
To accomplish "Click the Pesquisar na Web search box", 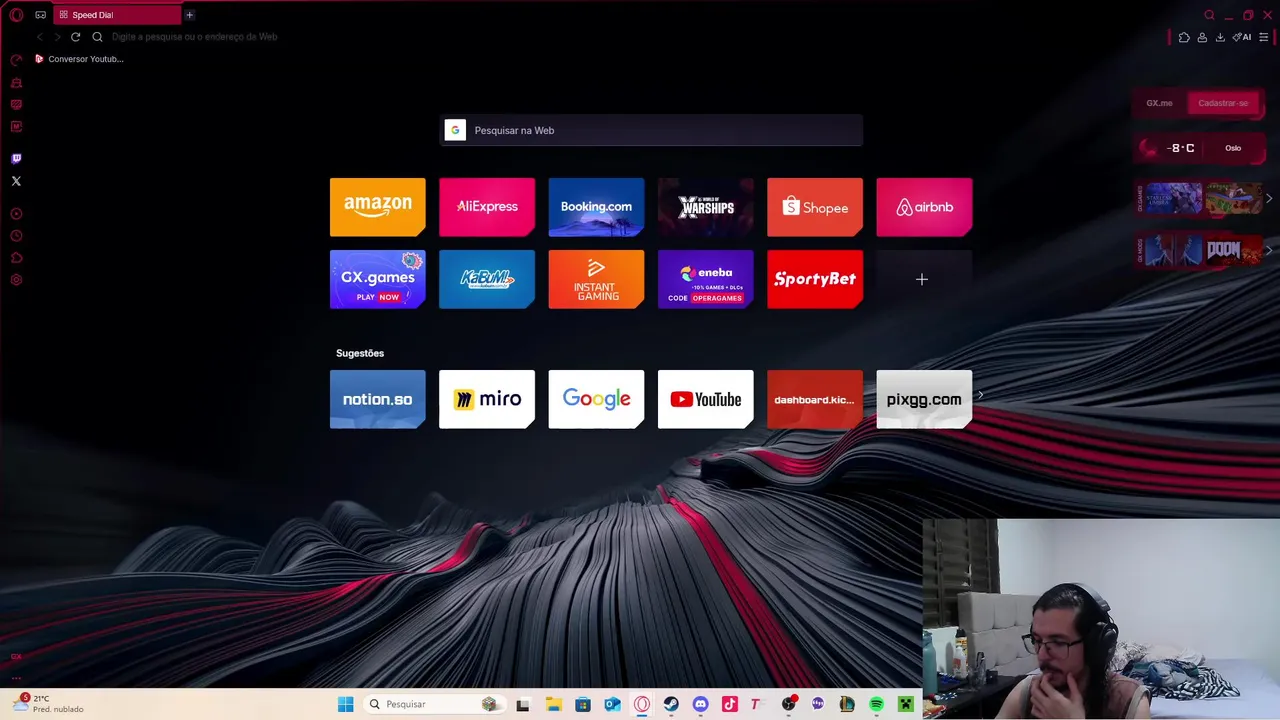I will pos(651,130).
